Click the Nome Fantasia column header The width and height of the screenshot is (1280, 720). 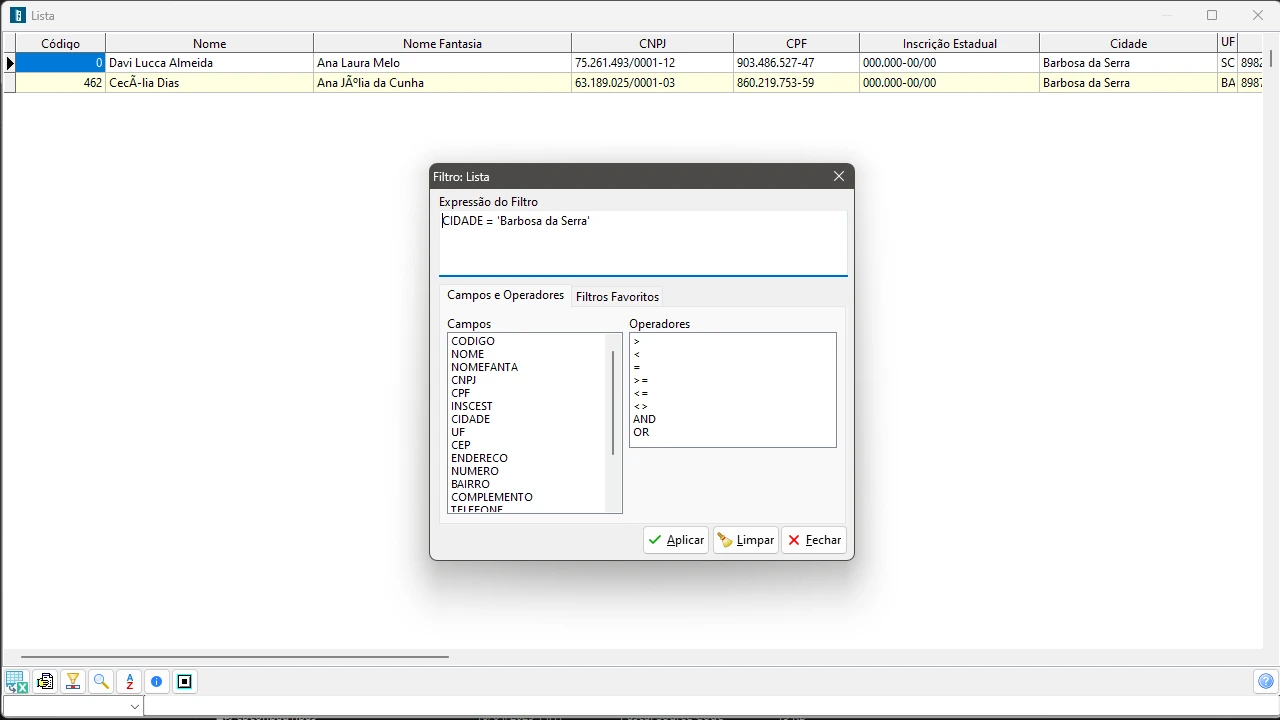click(442, 43)
